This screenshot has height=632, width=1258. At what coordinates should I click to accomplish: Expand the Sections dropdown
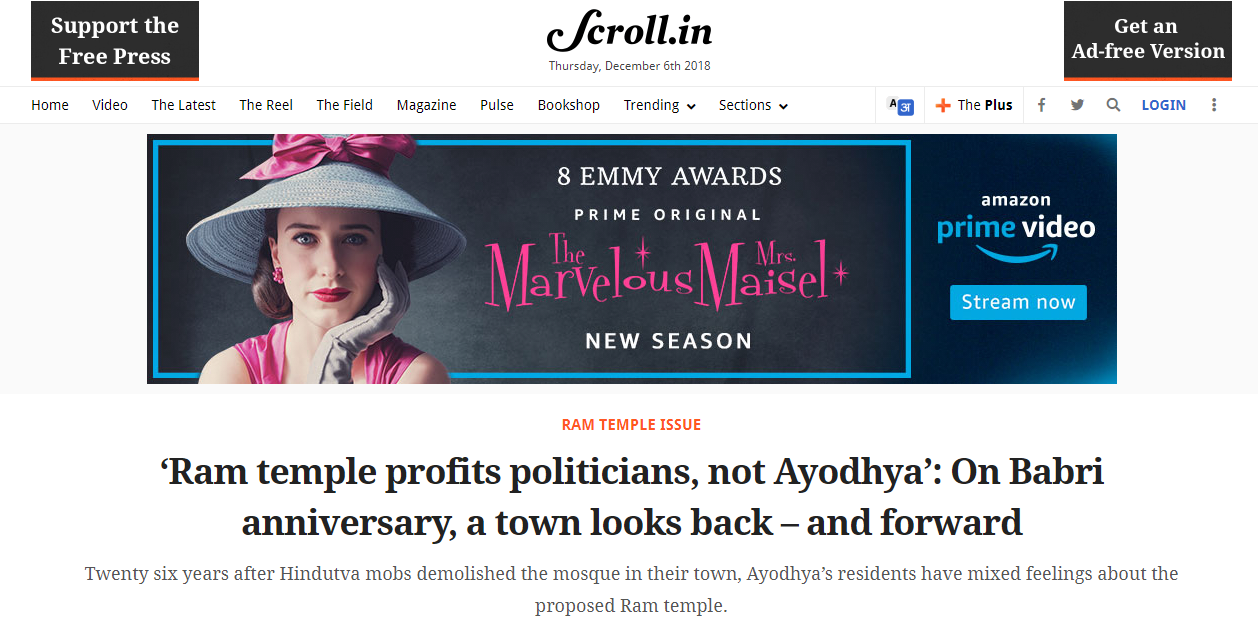click(x=753, y=105)
